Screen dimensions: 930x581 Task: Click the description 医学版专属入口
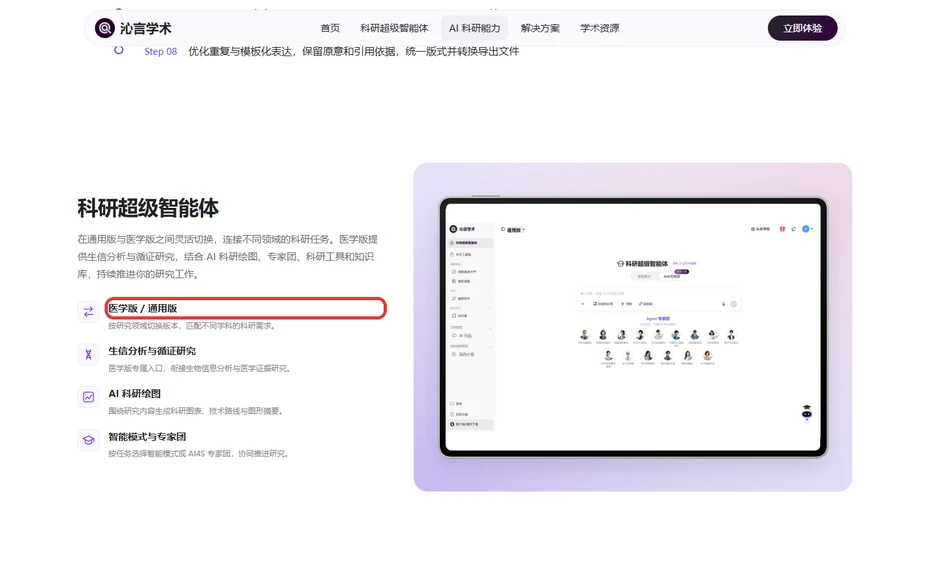tap(199, 369)
